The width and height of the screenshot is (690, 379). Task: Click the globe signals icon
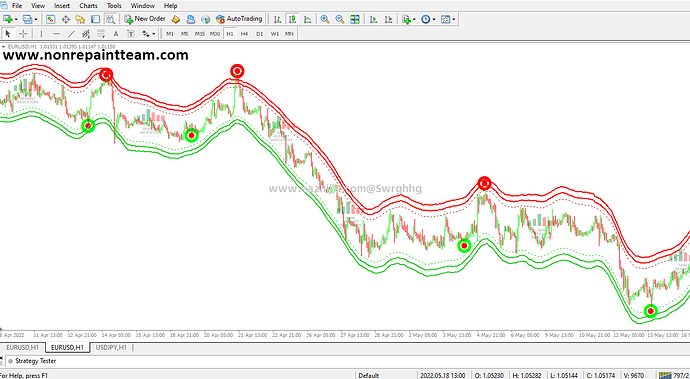click(205, 19)
